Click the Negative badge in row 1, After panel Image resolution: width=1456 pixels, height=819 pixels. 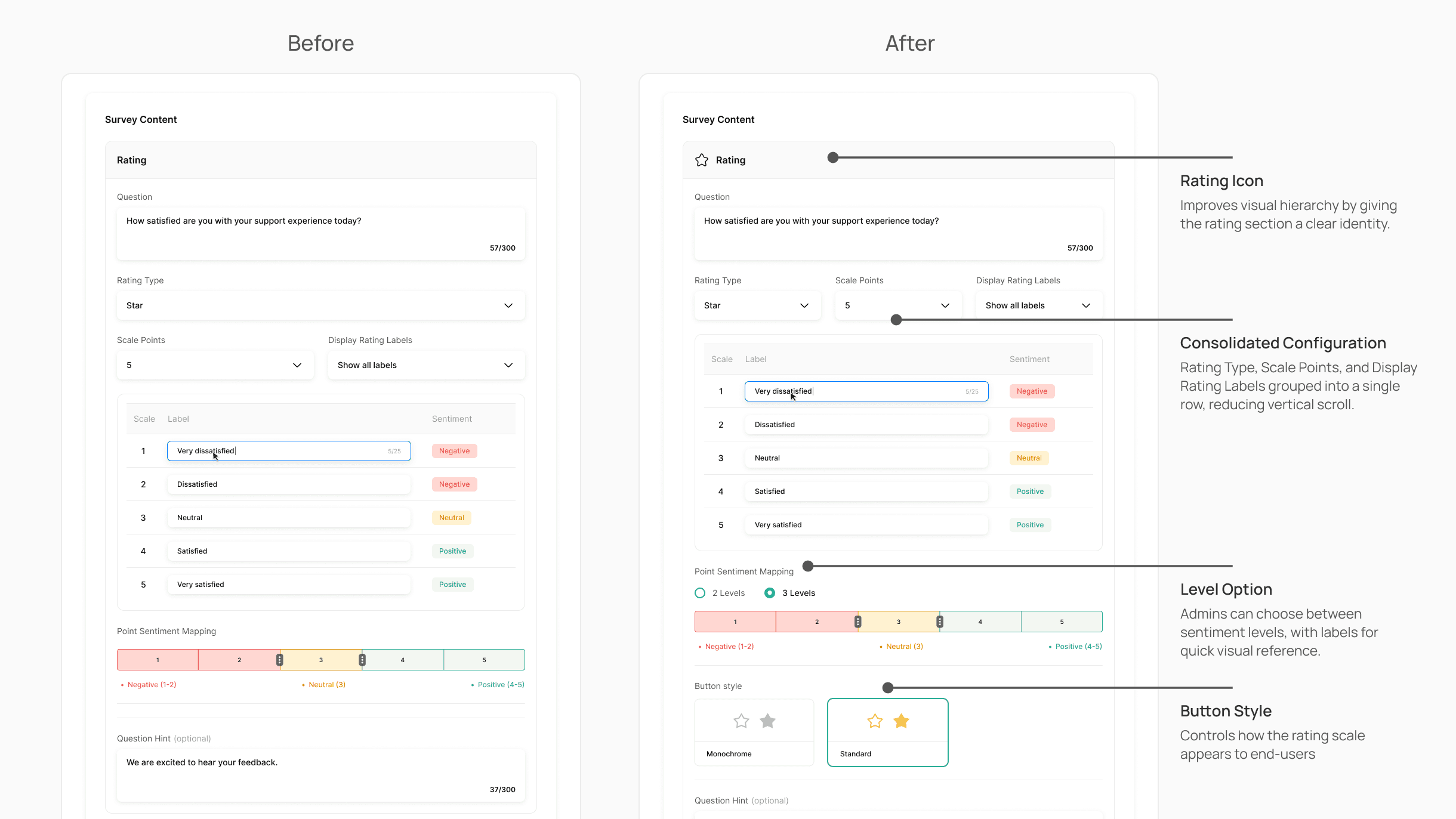1032,391
